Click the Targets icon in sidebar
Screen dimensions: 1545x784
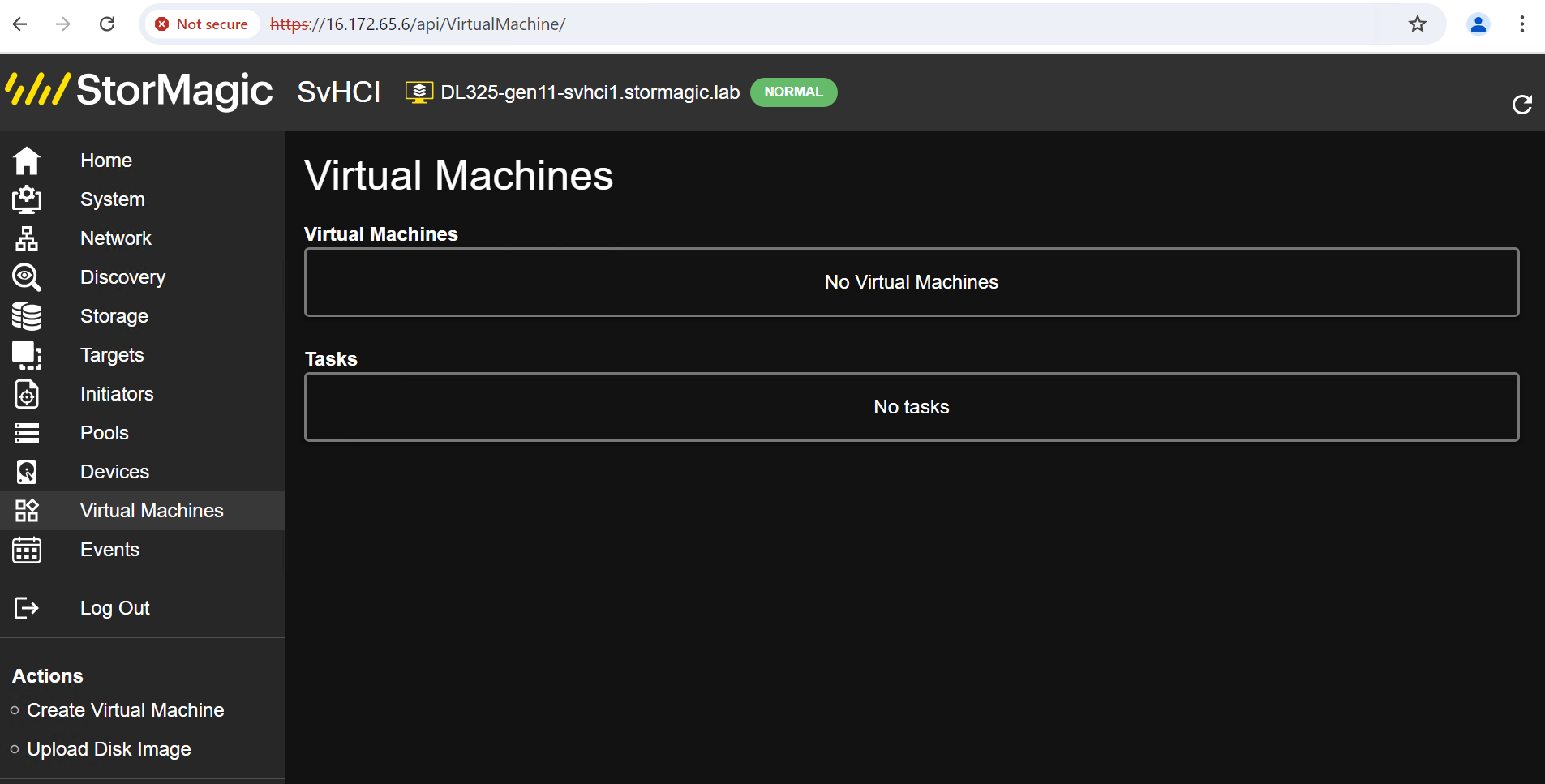click(27, 355)
